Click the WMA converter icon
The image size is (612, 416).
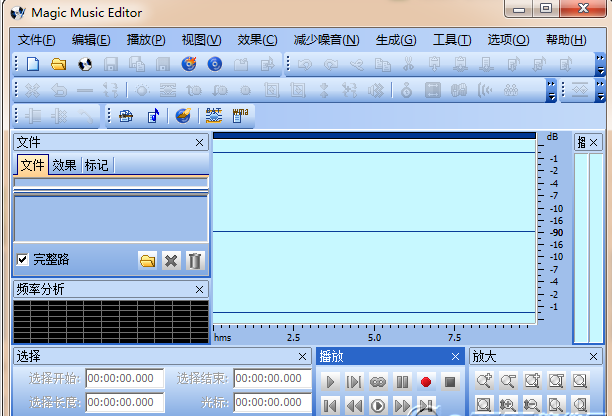(x=240, y=116)
